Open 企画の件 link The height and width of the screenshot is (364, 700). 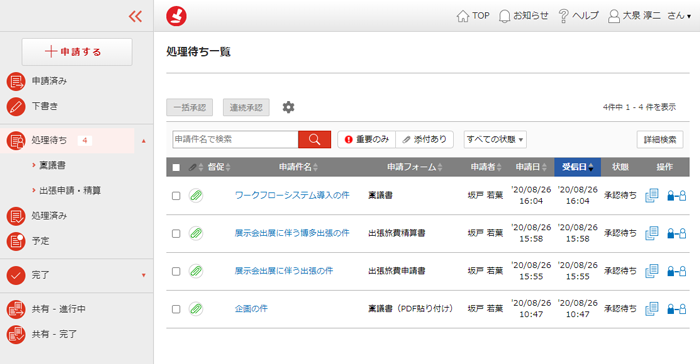tap(251, 309)
